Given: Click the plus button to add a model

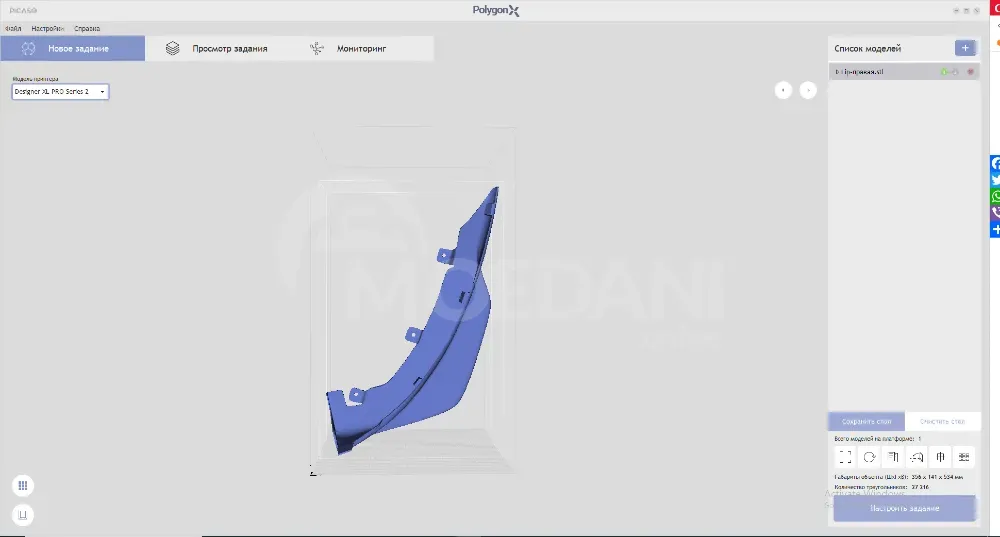Looking at the screenshot, I should [x=965, y=48].
